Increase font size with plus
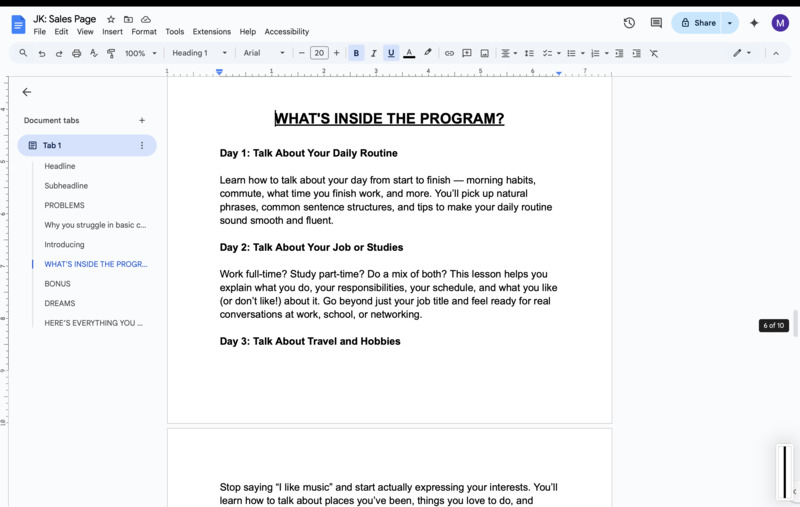The height and width of the screenshot is (507, 800). pyautogui.click(x=336, y=53)
